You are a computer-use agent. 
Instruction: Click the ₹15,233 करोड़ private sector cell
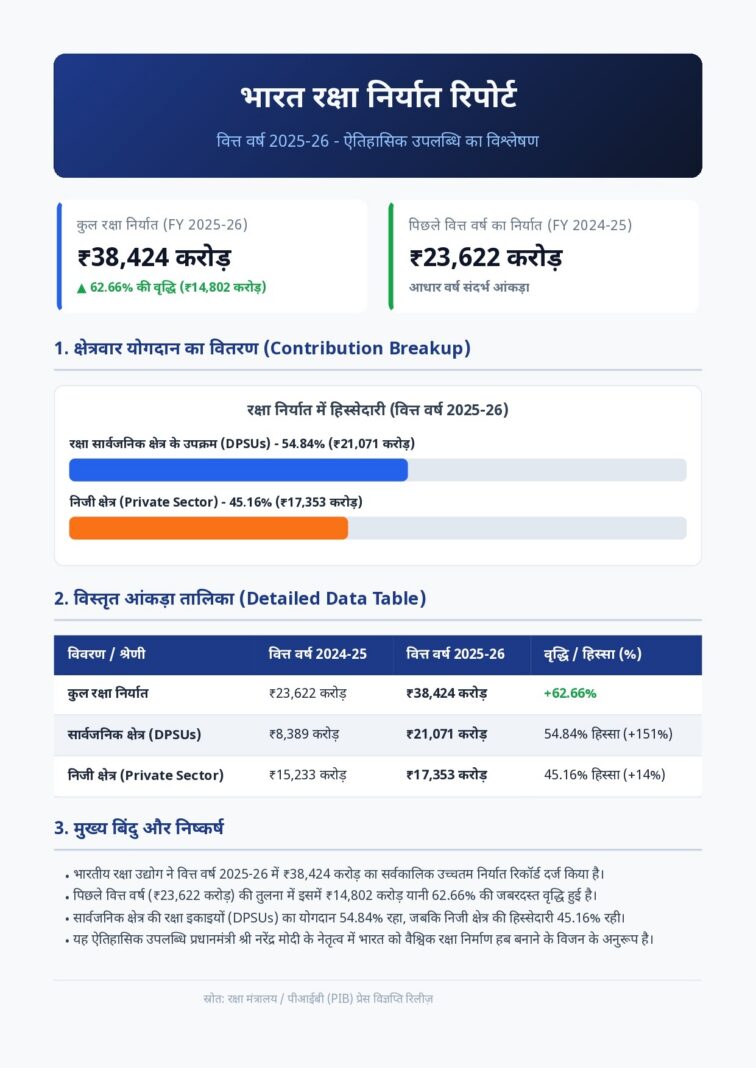pos(308,775)
